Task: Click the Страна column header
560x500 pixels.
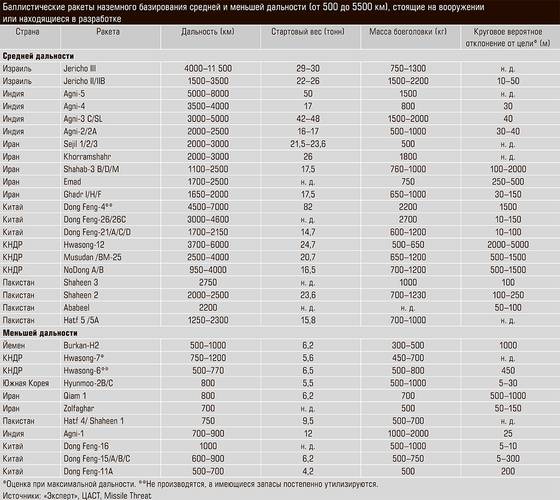Action: (28, 32)
